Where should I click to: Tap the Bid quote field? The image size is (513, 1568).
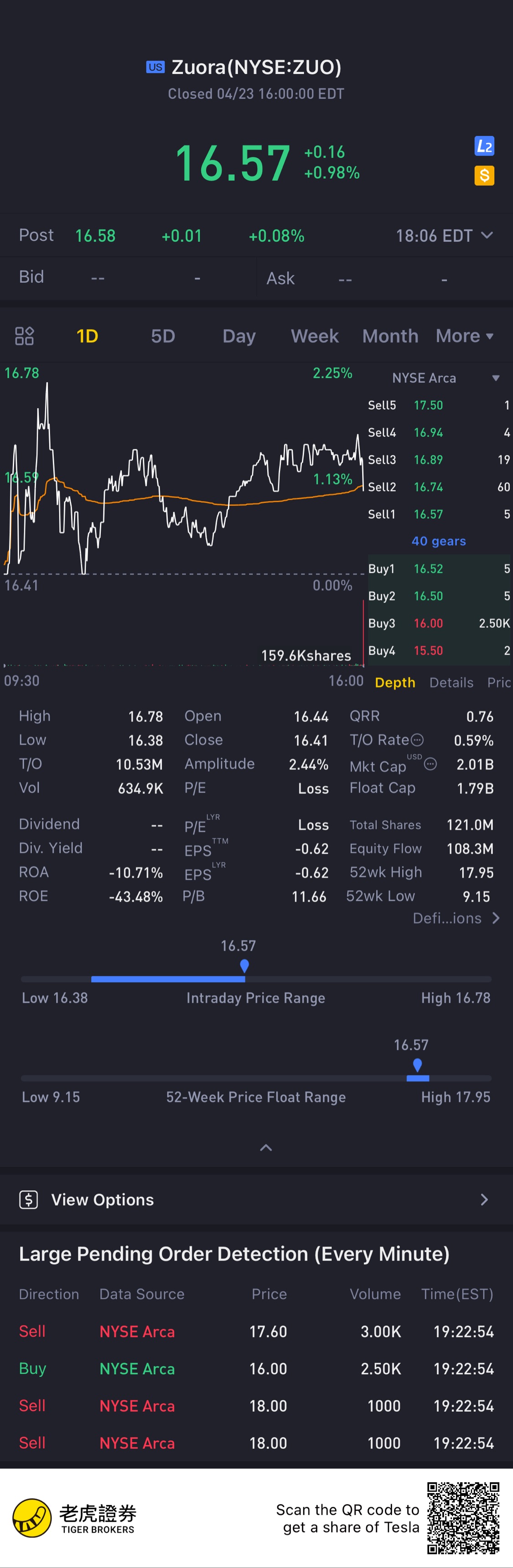point(128,278)
